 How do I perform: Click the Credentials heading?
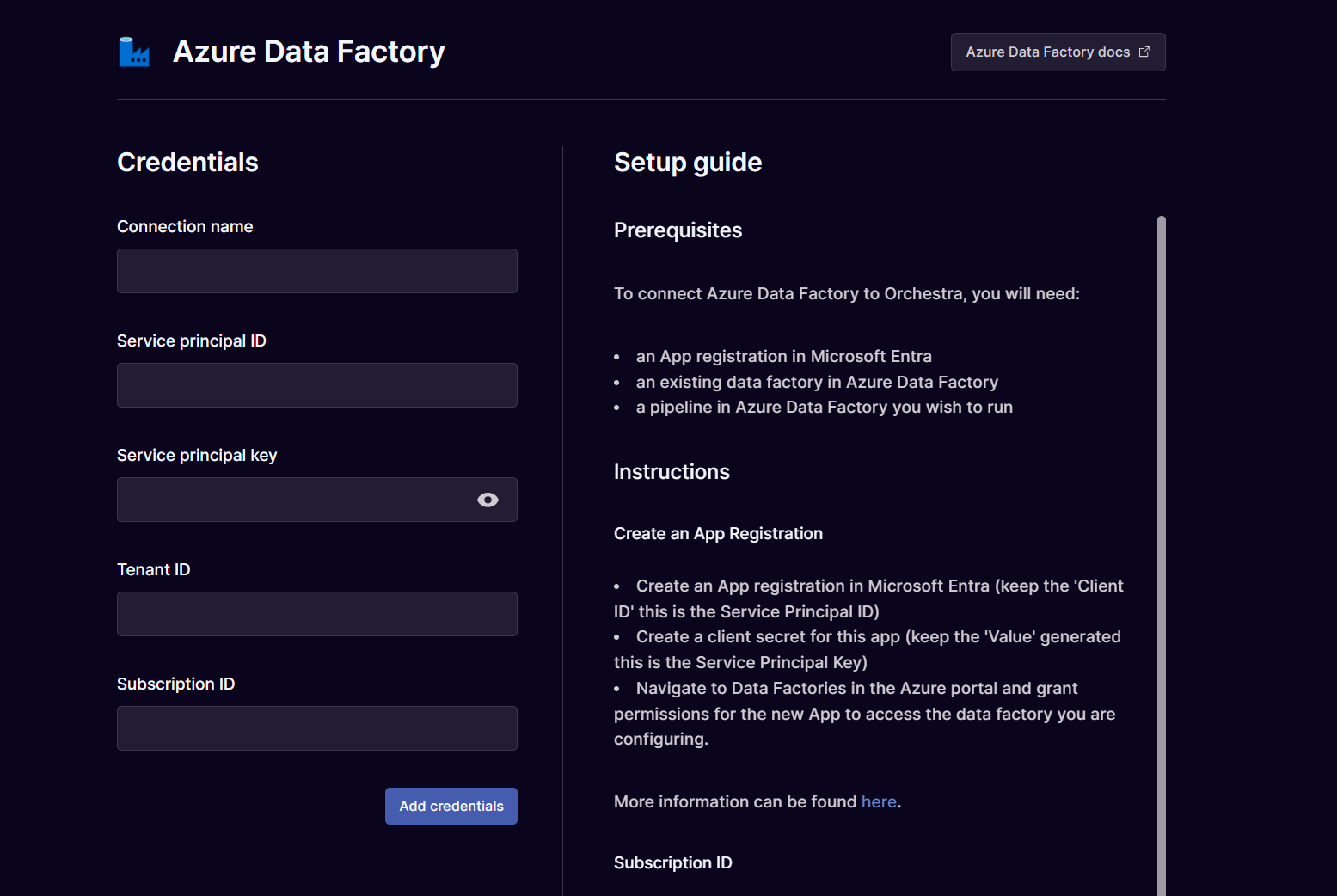point(187,162)
